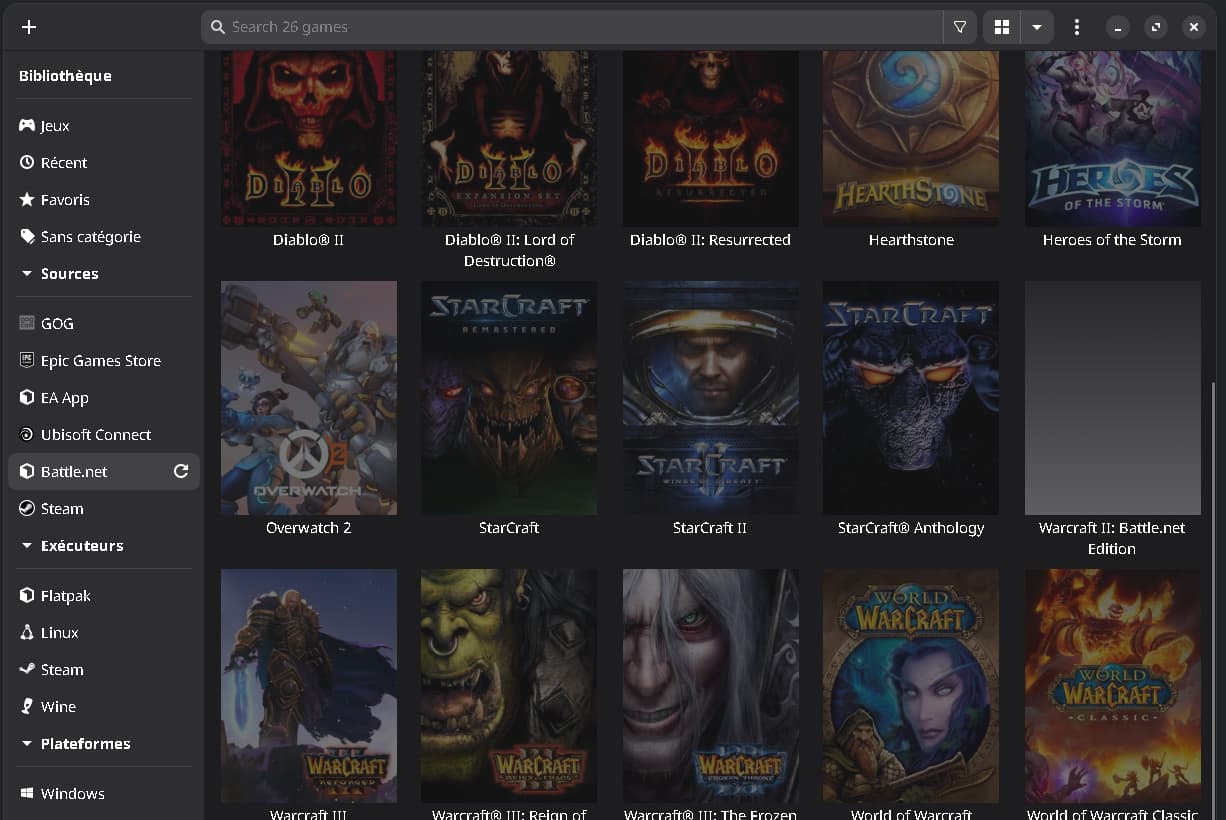Select the Epic Games Store label
Image resolution: width=1226 pixels, height=820 pixels.
pyautogui.click(x=101, y=361)
